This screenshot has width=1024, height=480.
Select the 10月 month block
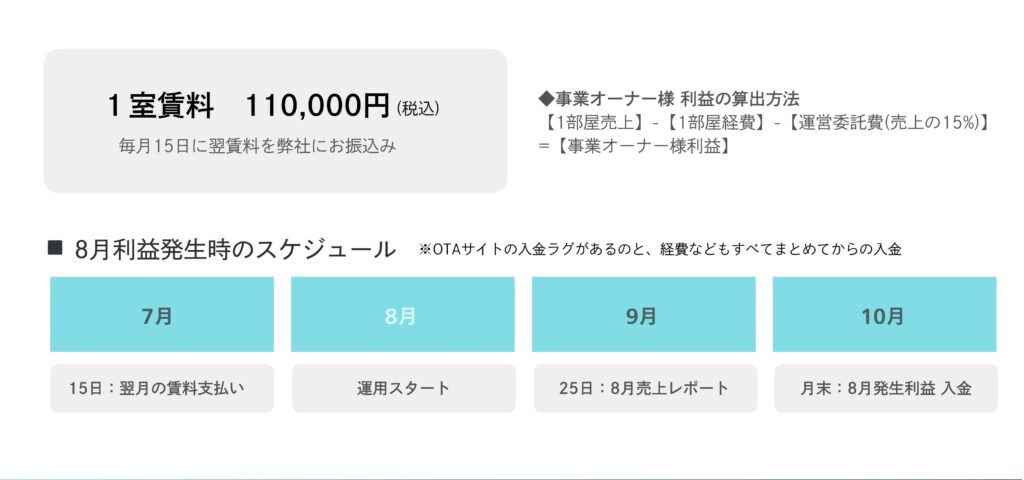click(x=884, y=315)
